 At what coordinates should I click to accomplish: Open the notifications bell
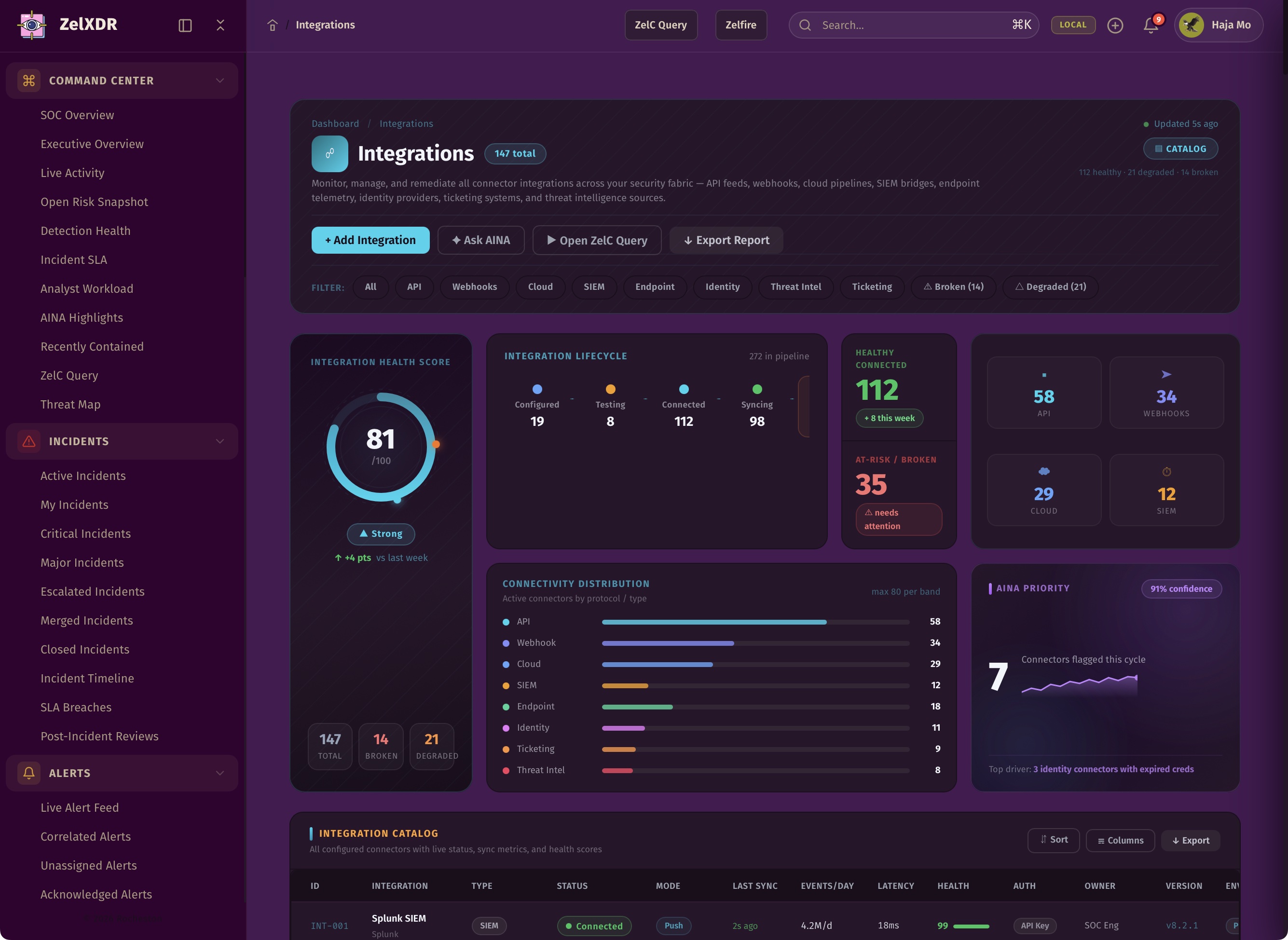[1151, 25]
